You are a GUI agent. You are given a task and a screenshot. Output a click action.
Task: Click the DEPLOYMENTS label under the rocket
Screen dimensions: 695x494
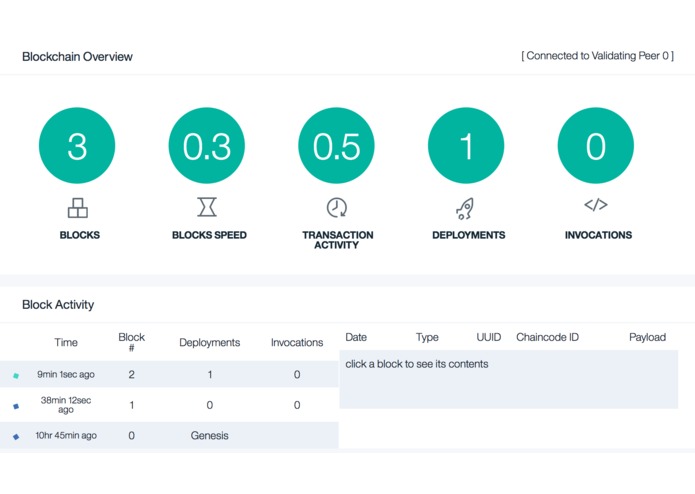(469, 235)
